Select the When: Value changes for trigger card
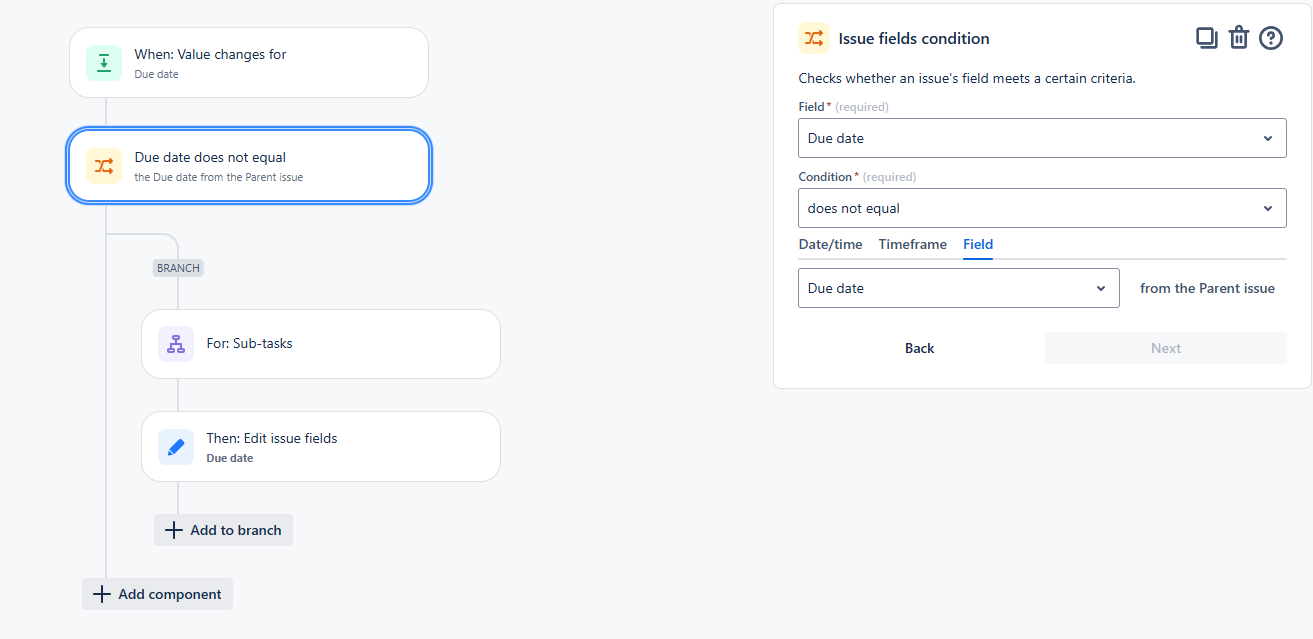 pyautogui.click(x=249, y=62)
